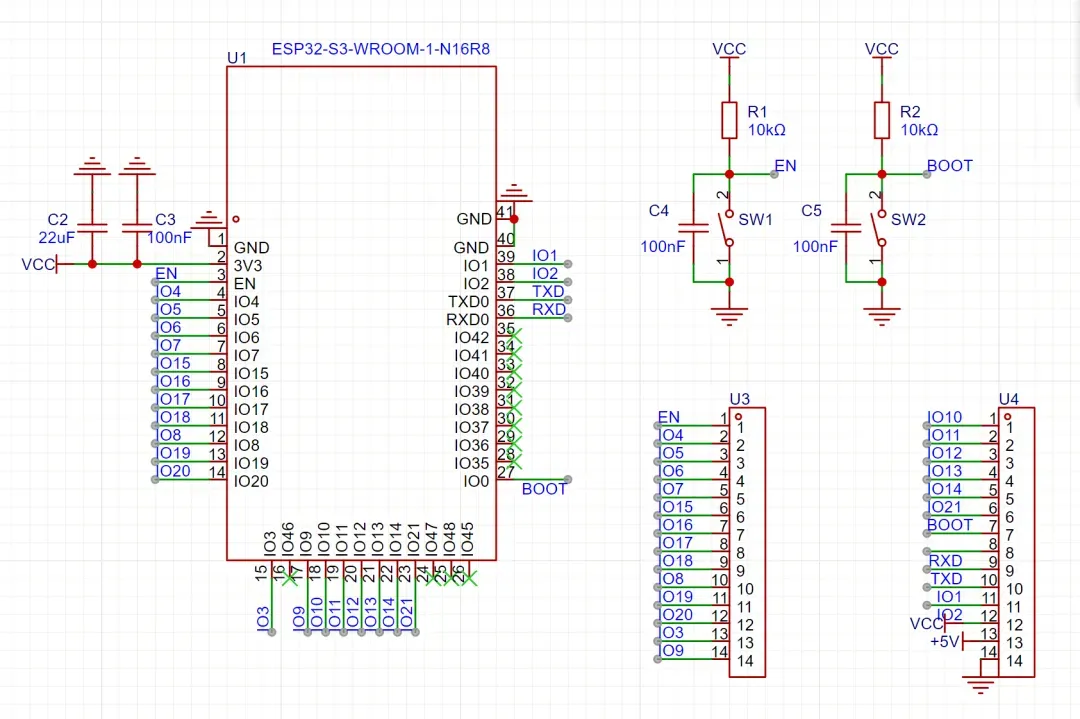Select the EN net label at U1 pin 3
Image resolution: width=1080 pixels, height=719 pixels.
166,274
